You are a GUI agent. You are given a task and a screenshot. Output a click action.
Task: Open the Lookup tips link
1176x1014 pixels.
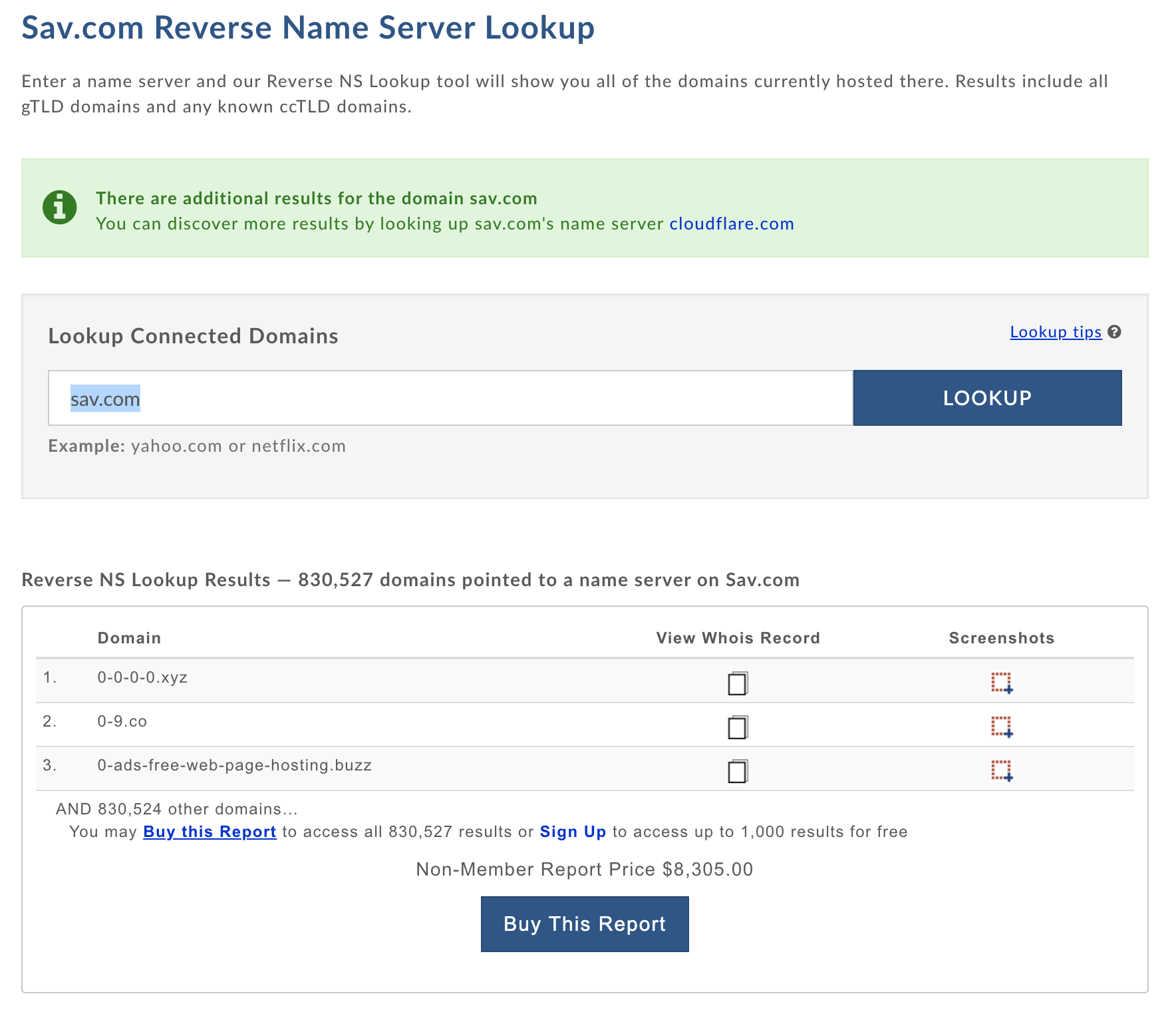(1056, 331)
